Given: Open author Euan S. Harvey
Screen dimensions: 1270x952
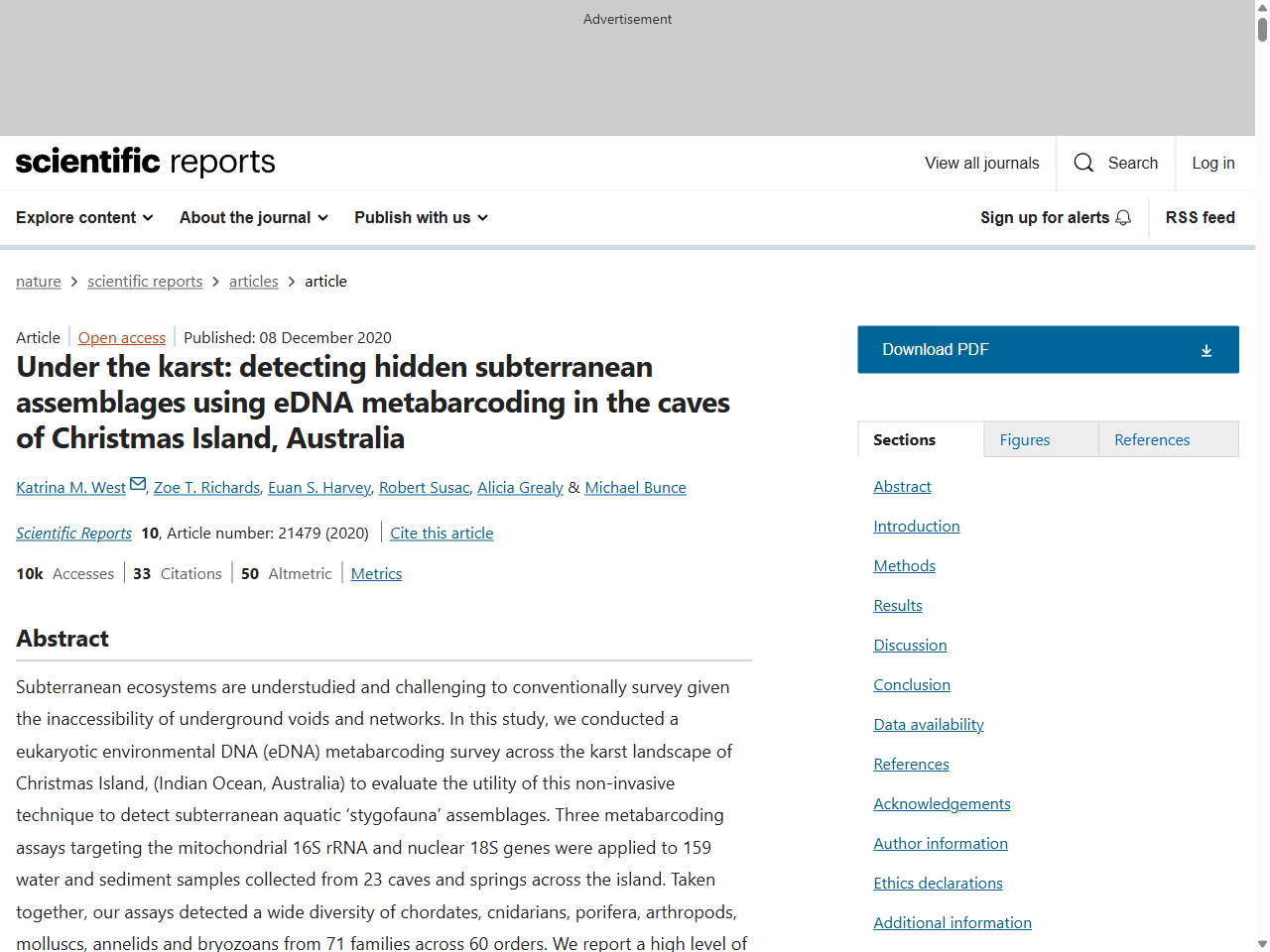Looking at the screenshot, I should 319,488.
